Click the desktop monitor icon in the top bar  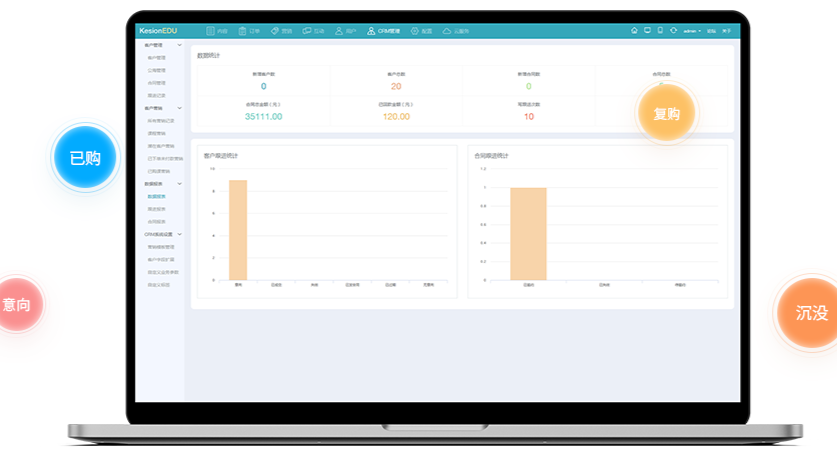647,31
